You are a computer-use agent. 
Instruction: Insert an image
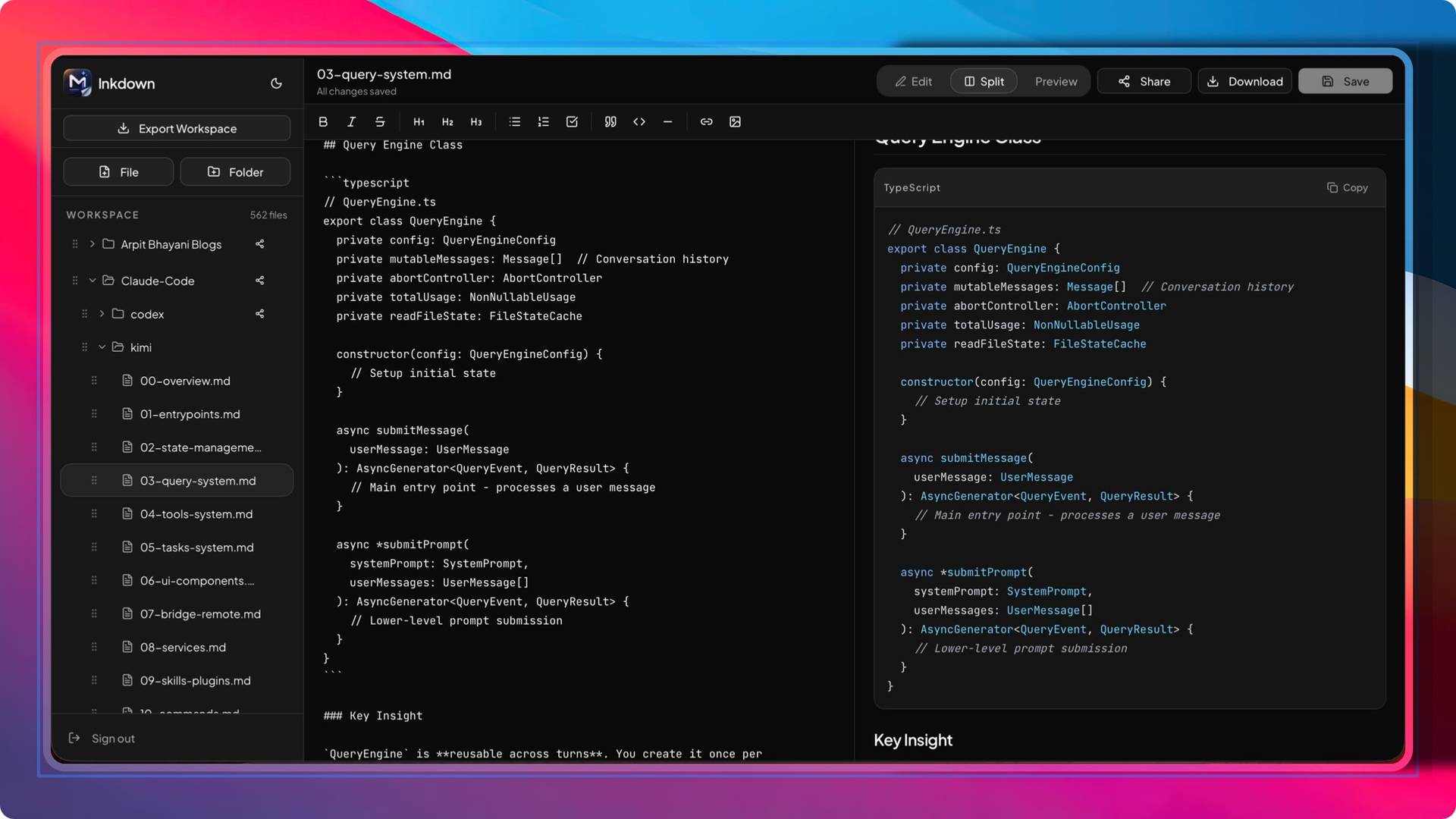(735, 121)
